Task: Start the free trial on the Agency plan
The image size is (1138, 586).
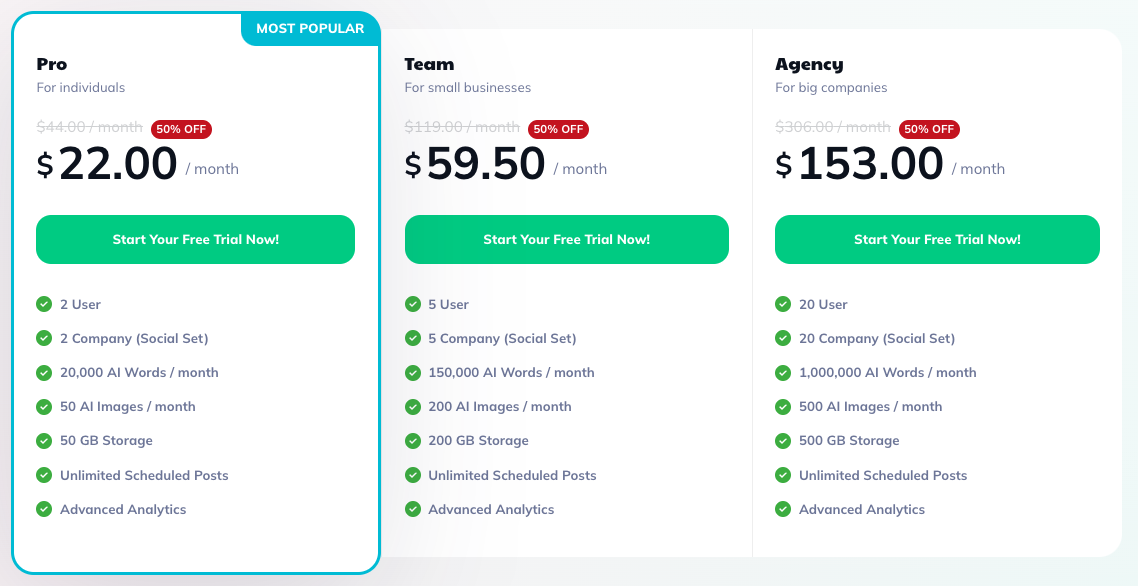Action: click(x=936, y=239)
